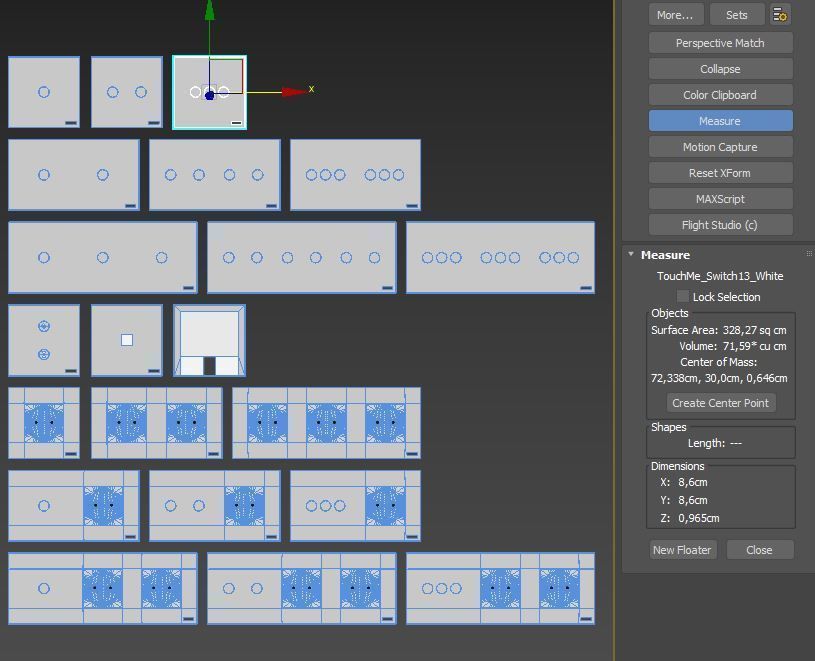The image size is (815, 661).
Task: Click the Volume 71,59* cu cm value
Action: [x=754, y=346]
